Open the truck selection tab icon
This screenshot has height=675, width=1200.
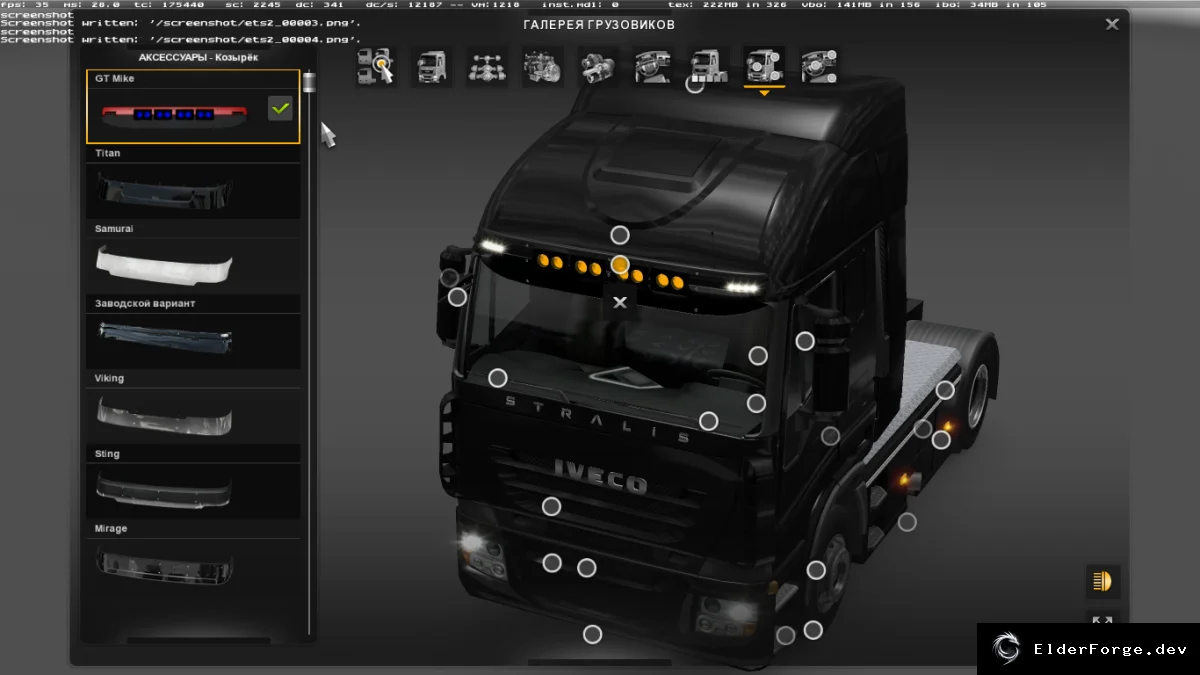376,66
